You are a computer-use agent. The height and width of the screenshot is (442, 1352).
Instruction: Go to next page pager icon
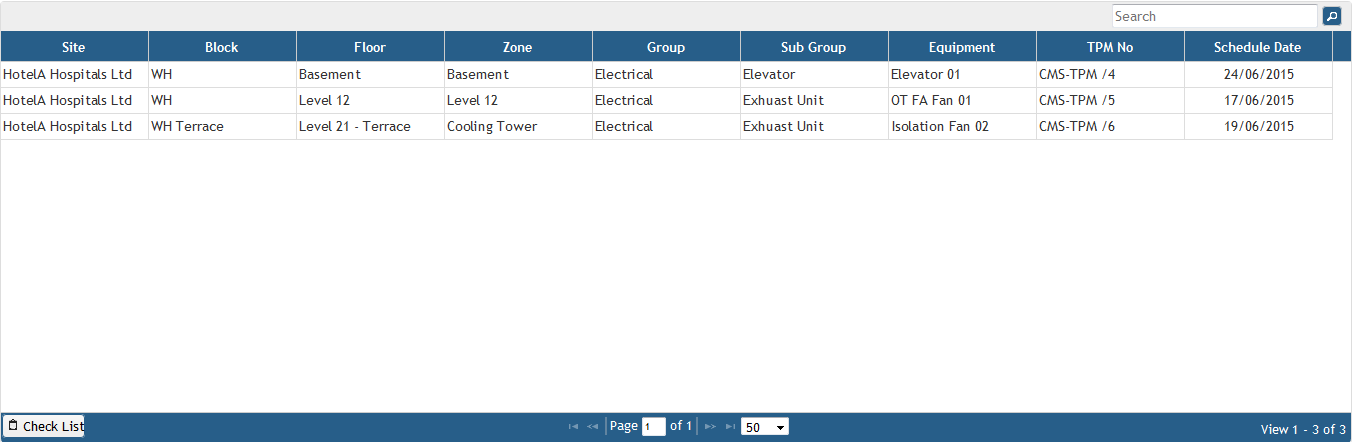pos(710,427)
